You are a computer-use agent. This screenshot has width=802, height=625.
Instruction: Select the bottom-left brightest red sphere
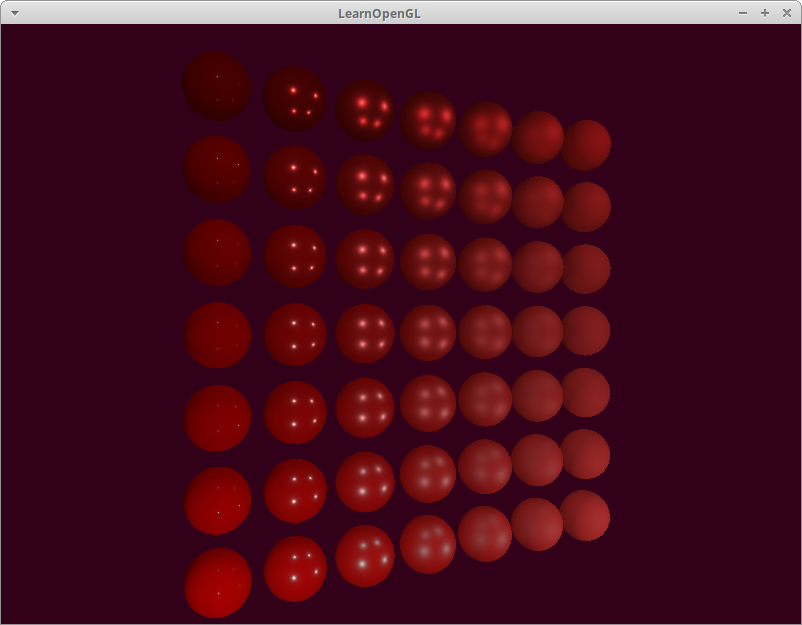pos(218,582)
